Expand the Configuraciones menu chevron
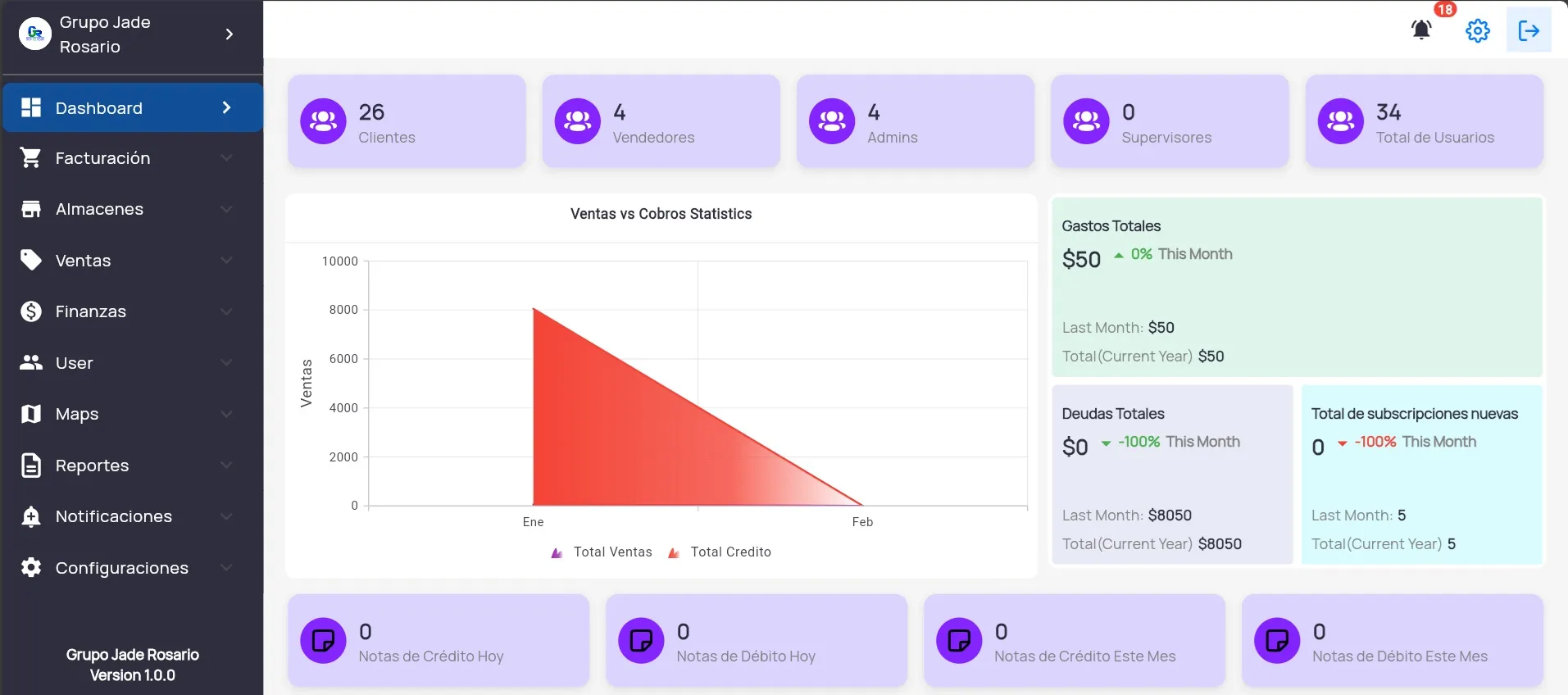1568x695 pixels. tap(227, 568)
